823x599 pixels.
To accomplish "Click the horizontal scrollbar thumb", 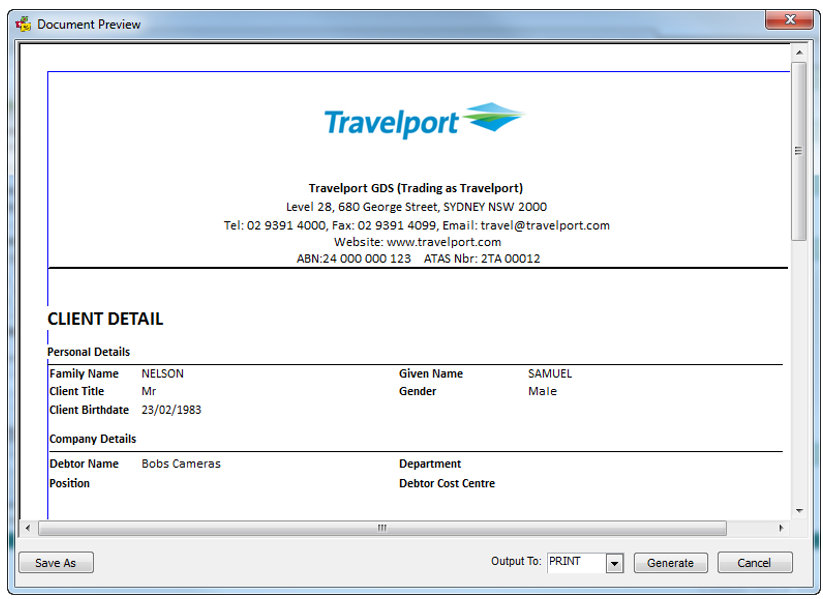I will (383, 528).
